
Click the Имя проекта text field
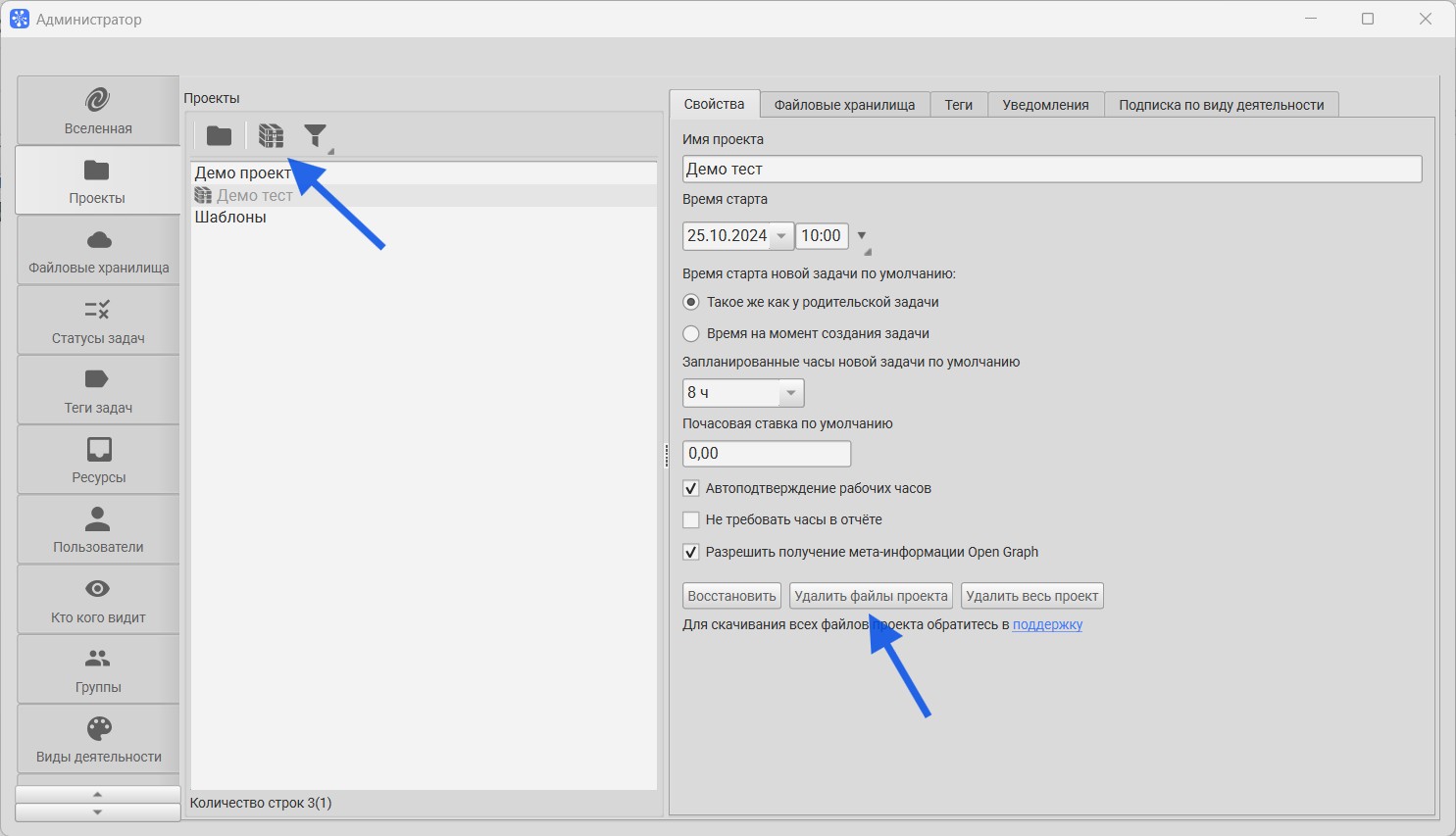click(1051, 169)
